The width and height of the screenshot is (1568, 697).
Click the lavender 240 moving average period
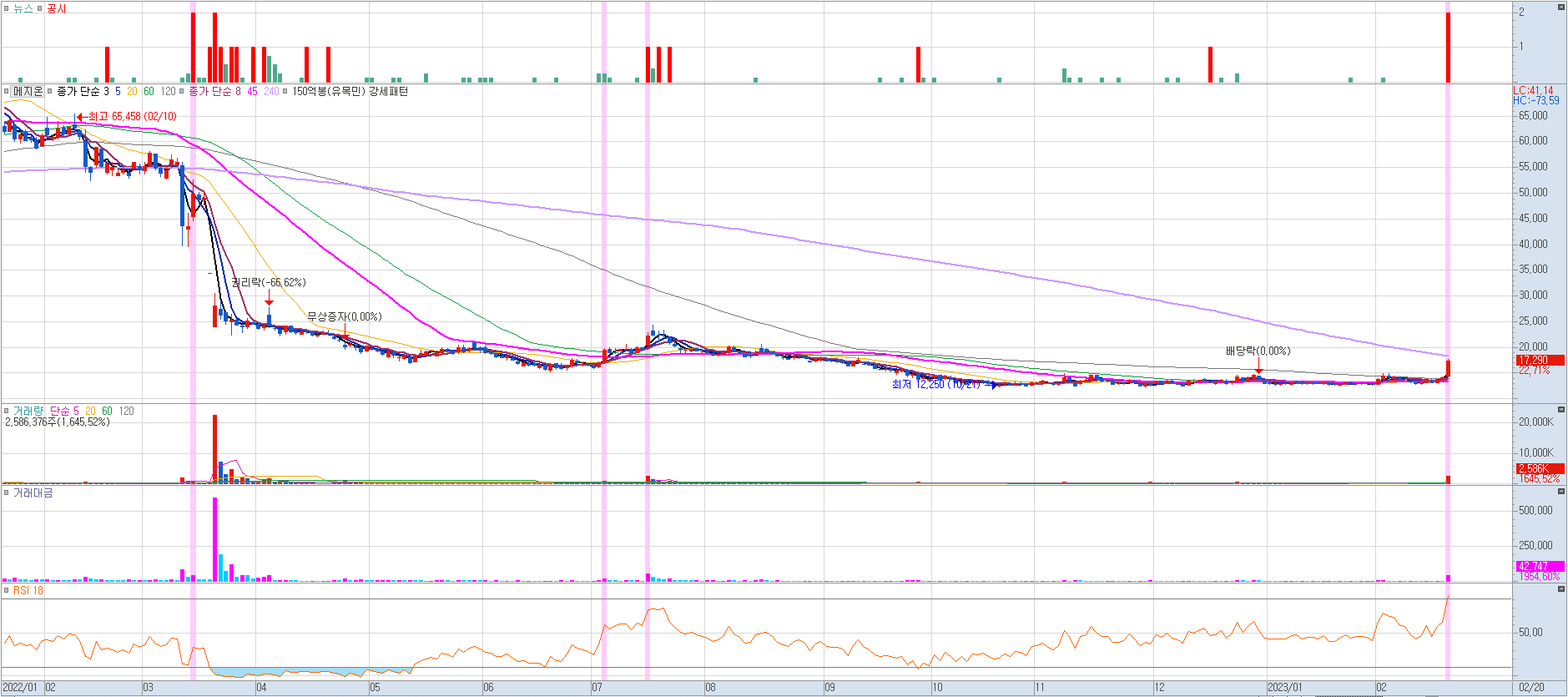click(x=271, y=91)
